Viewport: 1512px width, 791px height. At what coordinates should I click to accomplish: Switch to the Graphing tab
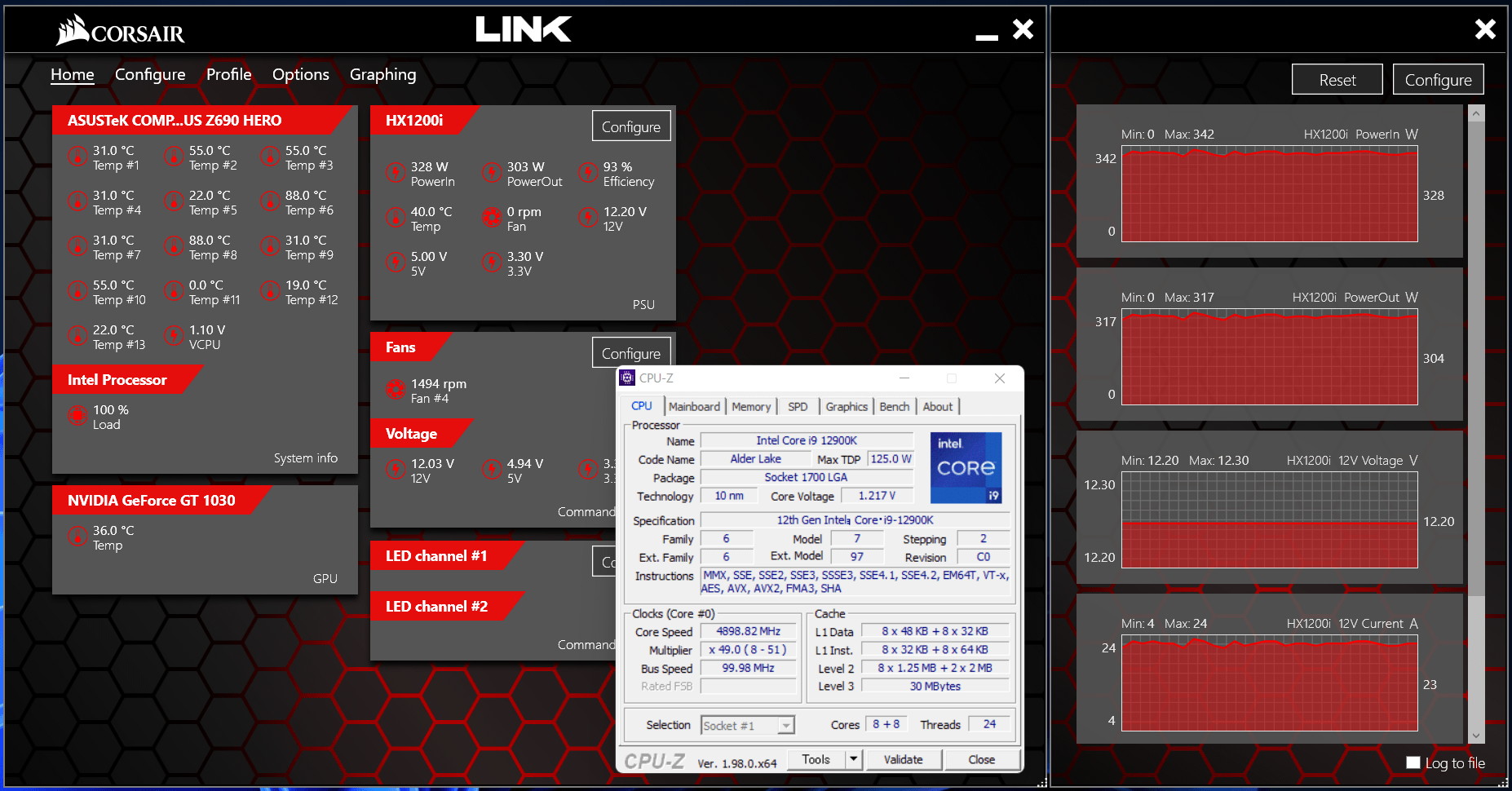(383, 74)
